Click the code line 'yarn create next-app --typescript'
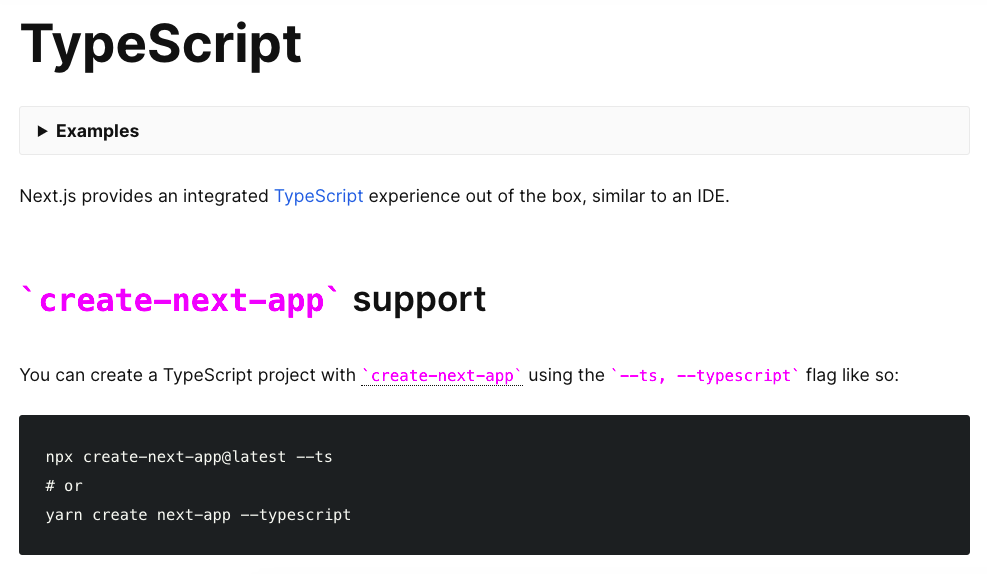Screen dimensions: 987x574 pos(198,515)
